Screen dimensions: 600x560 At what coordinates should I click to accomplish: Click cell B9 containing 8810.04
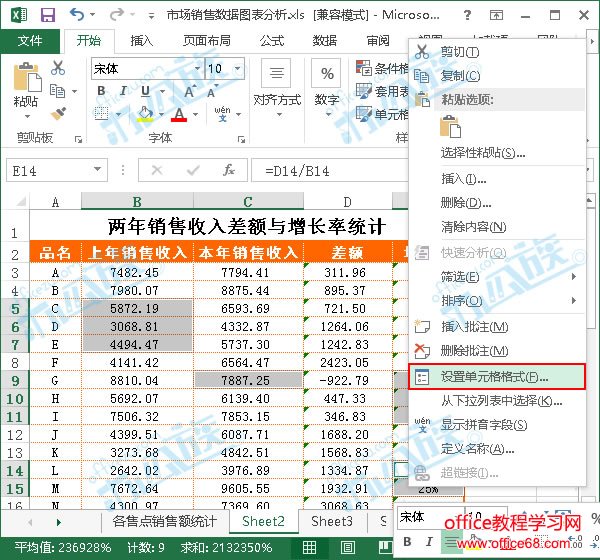point(135,380)
